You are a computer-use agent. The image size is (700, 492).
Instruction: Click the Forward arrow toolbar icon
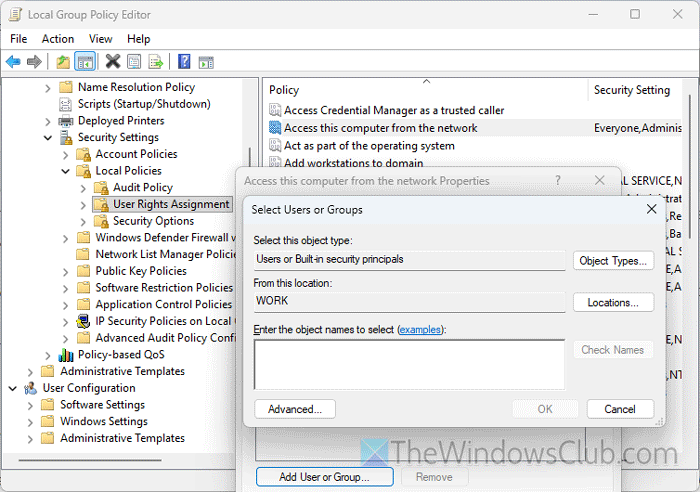tap(34, 62)
